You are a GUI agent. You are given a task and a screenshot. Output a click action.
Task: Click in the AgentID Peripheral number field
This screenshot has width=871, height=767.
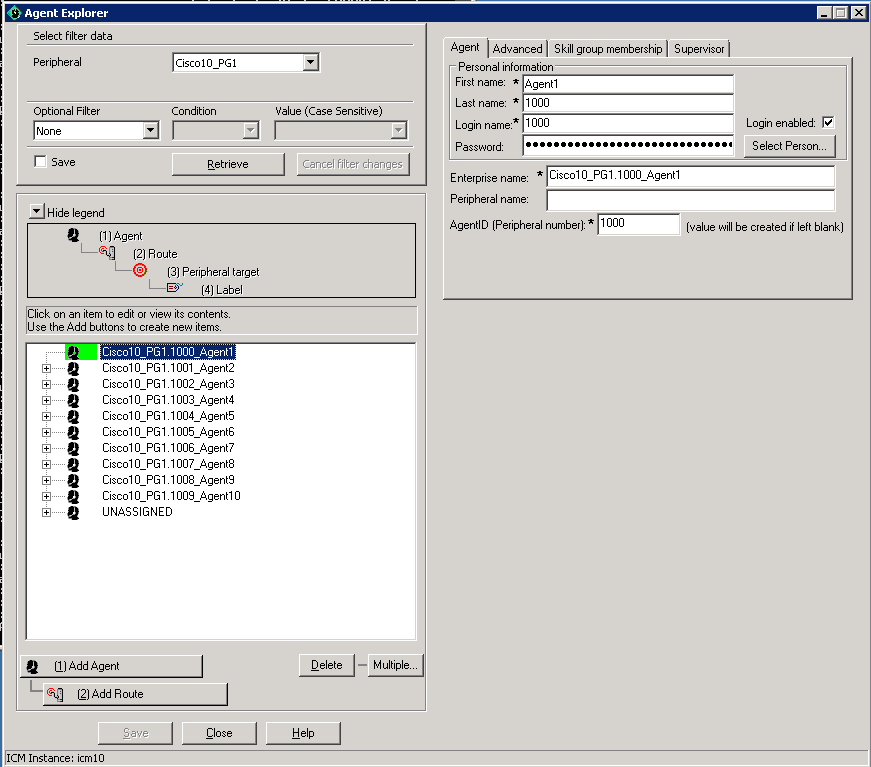click(x=638, y=224)
